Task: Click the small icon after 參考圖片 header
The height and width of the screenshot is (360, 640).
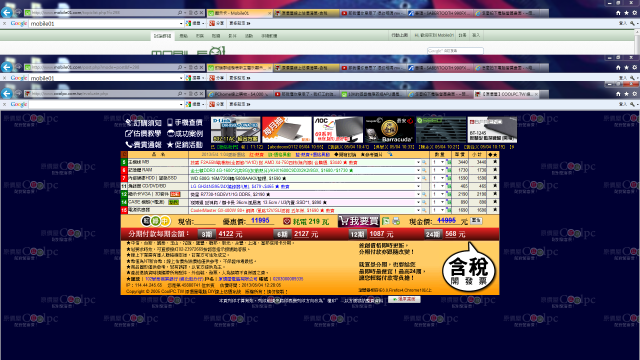Action: point(390,154)
